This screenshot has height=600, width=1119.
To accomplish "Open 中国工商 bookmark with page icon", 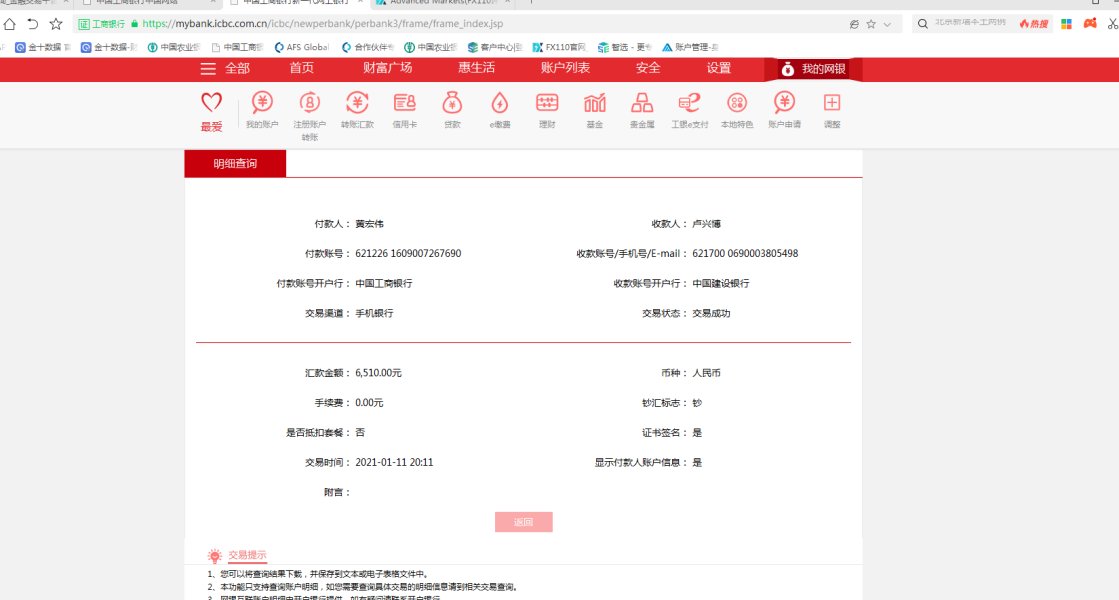I will click(237, 47).
